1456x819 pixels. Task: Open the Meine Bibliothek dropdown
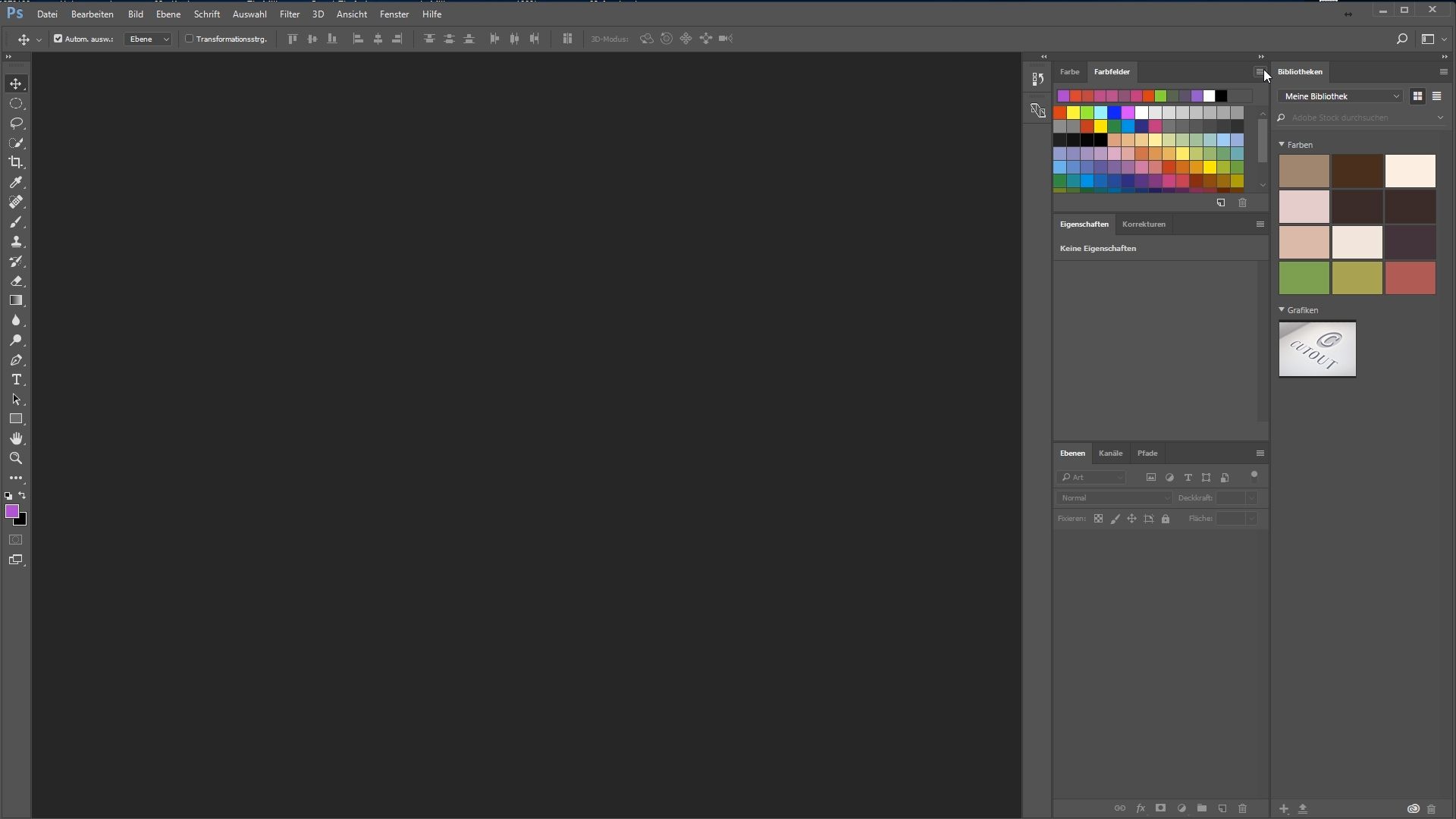1341,96
